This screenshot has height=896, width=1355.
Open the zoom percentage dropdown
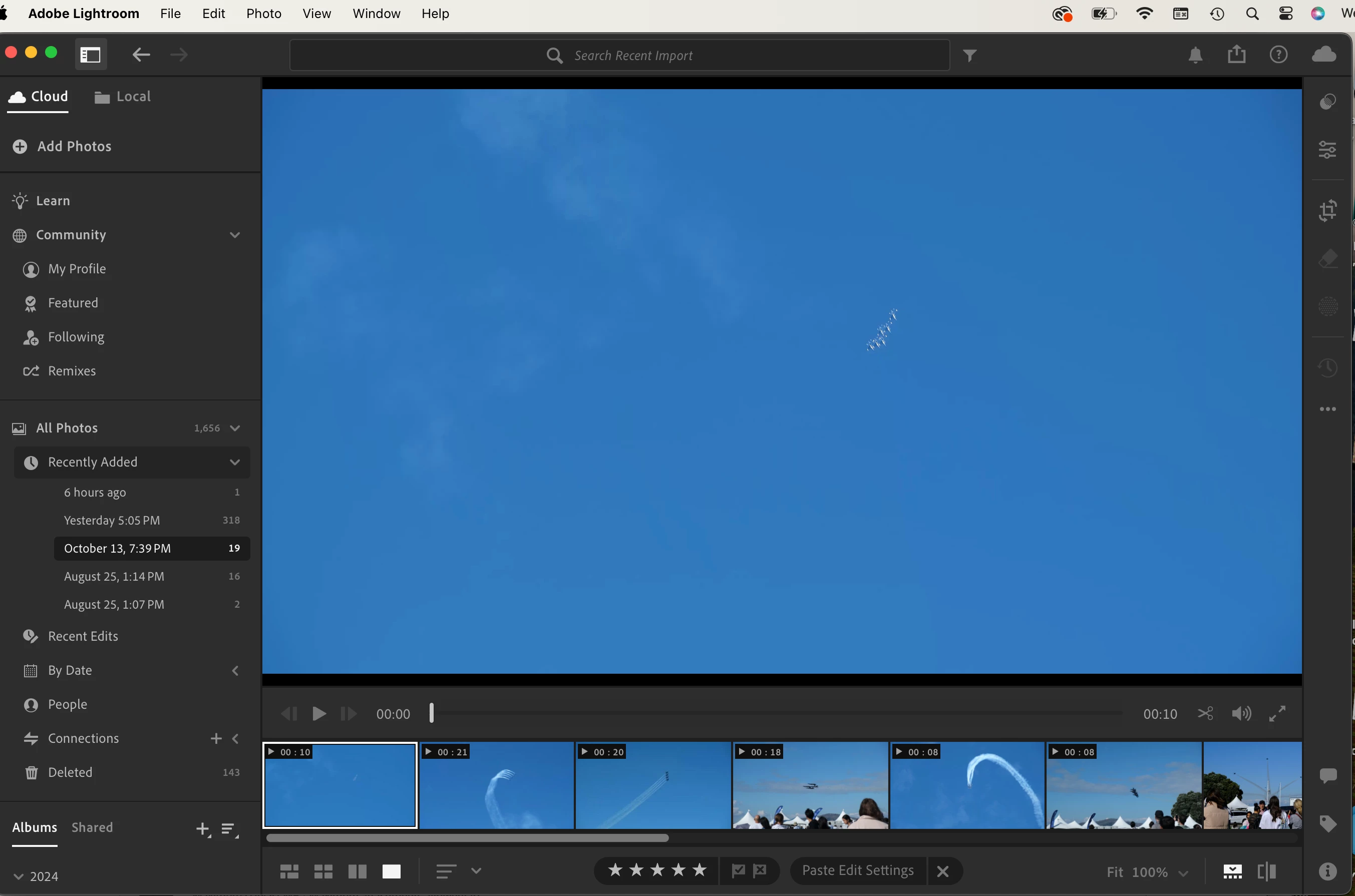[x=1183, y=872]
